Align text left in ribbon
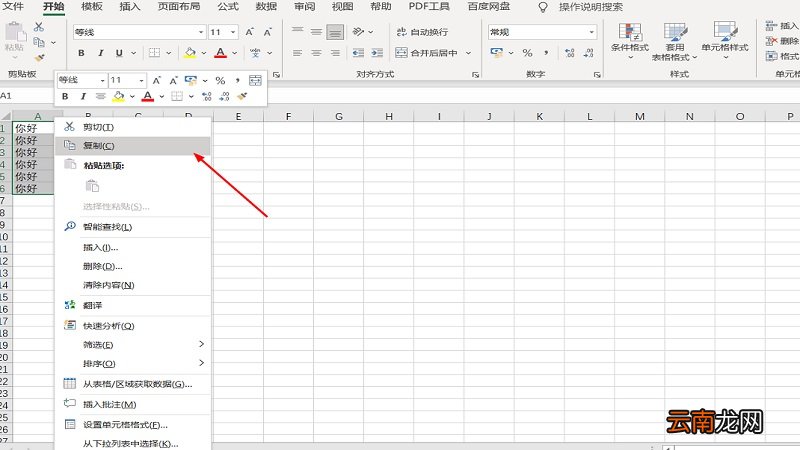 [x=298, y=53]
